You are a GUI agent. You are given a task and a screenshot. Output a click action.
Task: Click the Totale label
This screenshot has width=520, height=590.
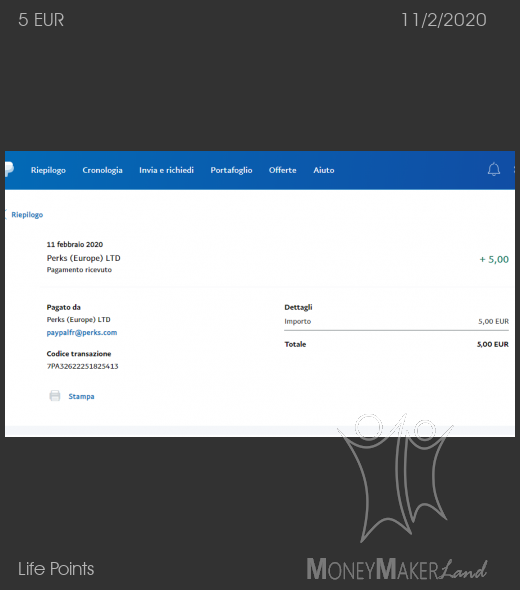click(x=295, y=344)
